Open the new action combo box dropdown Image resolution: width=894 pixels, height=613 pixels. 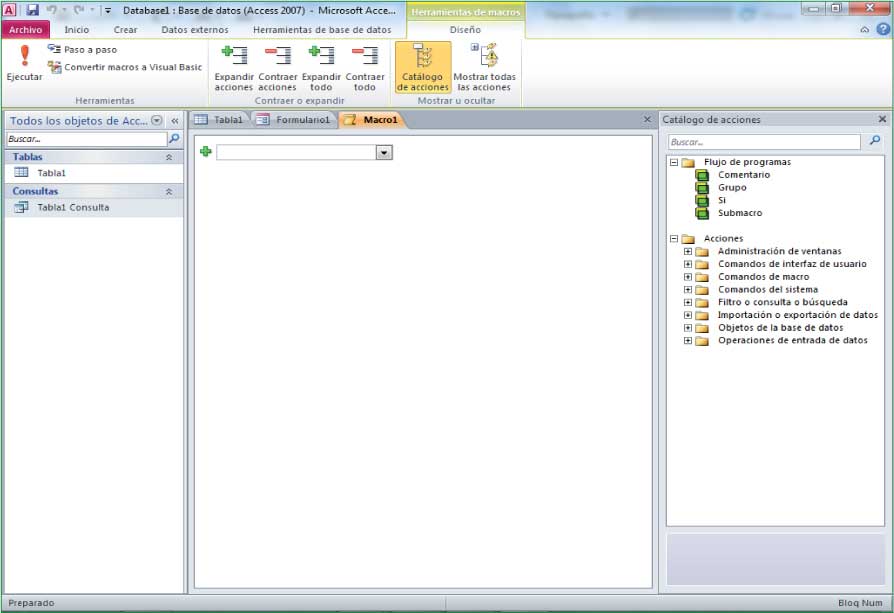tap(384, 152)
